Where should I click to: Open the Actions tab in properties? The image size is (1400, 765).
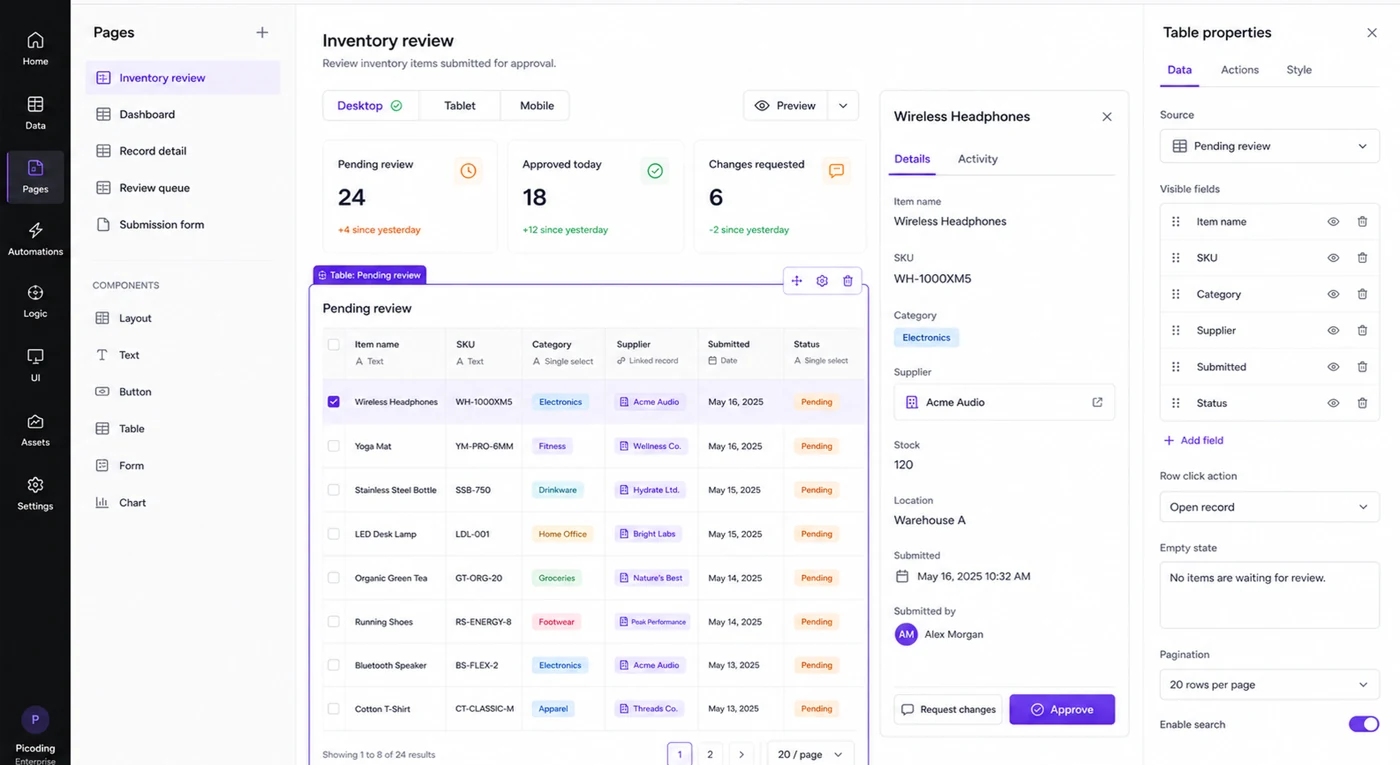pyautogui.click(x=1240, y=70)
